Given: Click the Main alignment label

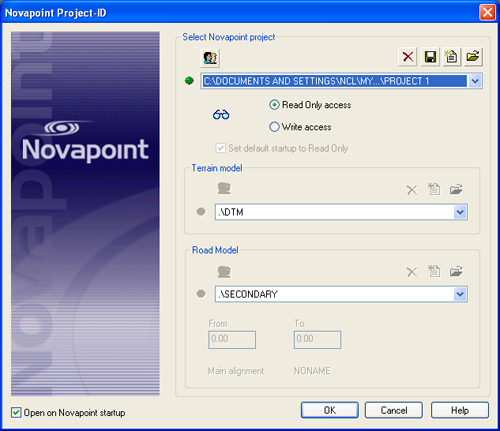Looking at the screenshot, I should 236,371.
